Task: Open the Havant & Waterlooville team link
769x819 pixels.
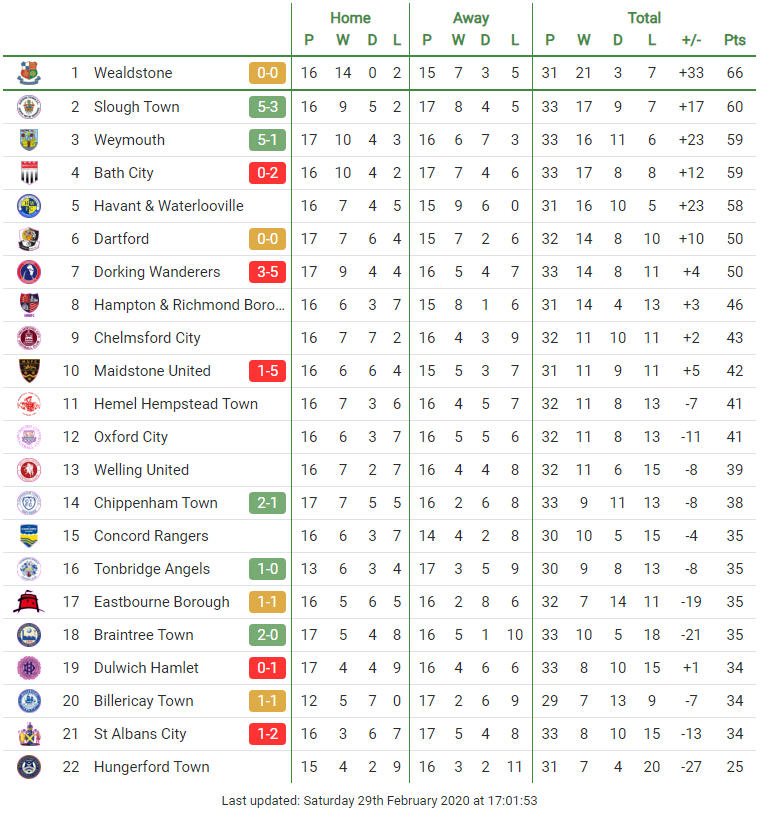Action: coord(168,206)
